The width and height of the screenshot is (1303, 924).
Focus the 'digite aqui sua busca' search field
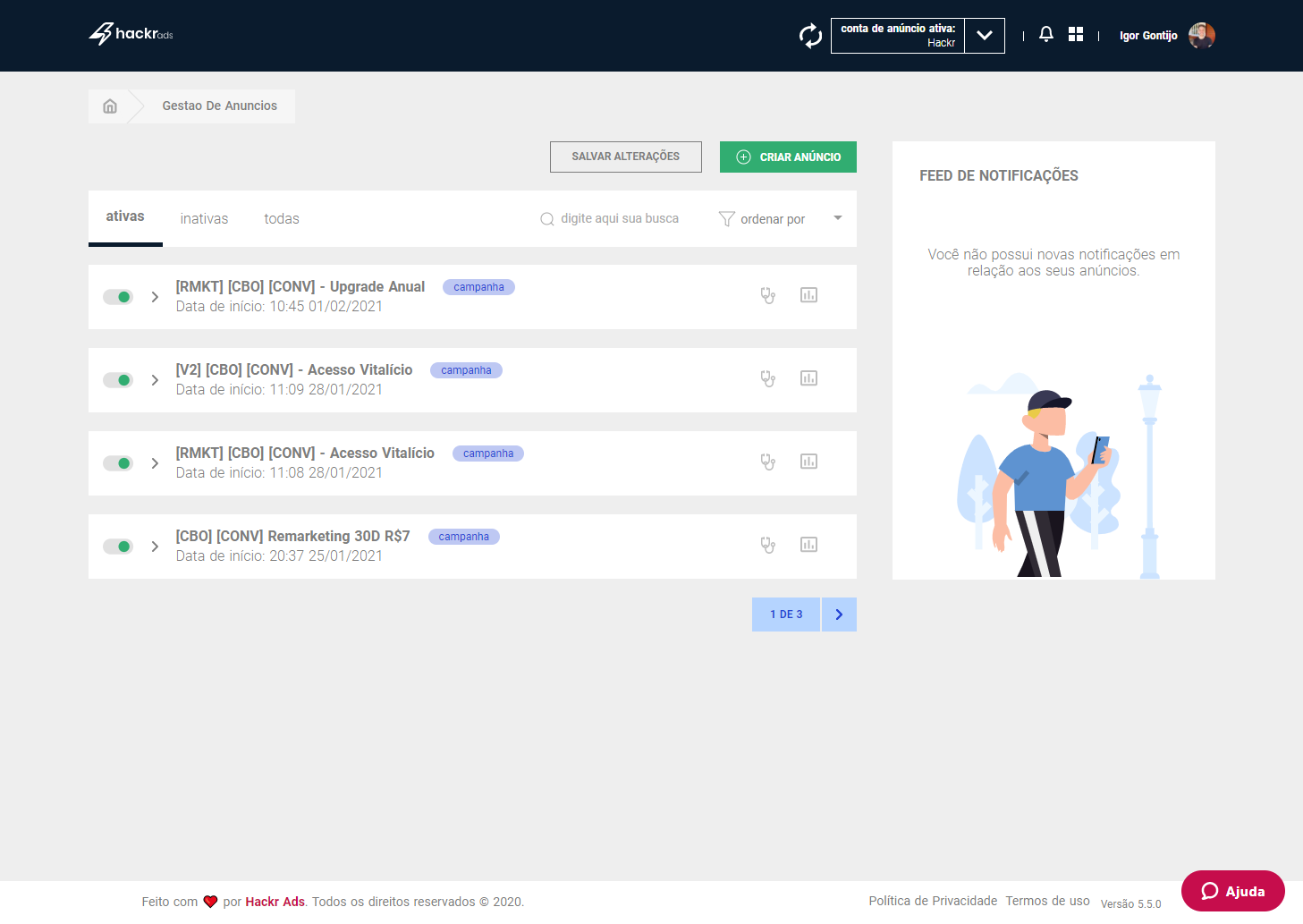click(619, 219)
